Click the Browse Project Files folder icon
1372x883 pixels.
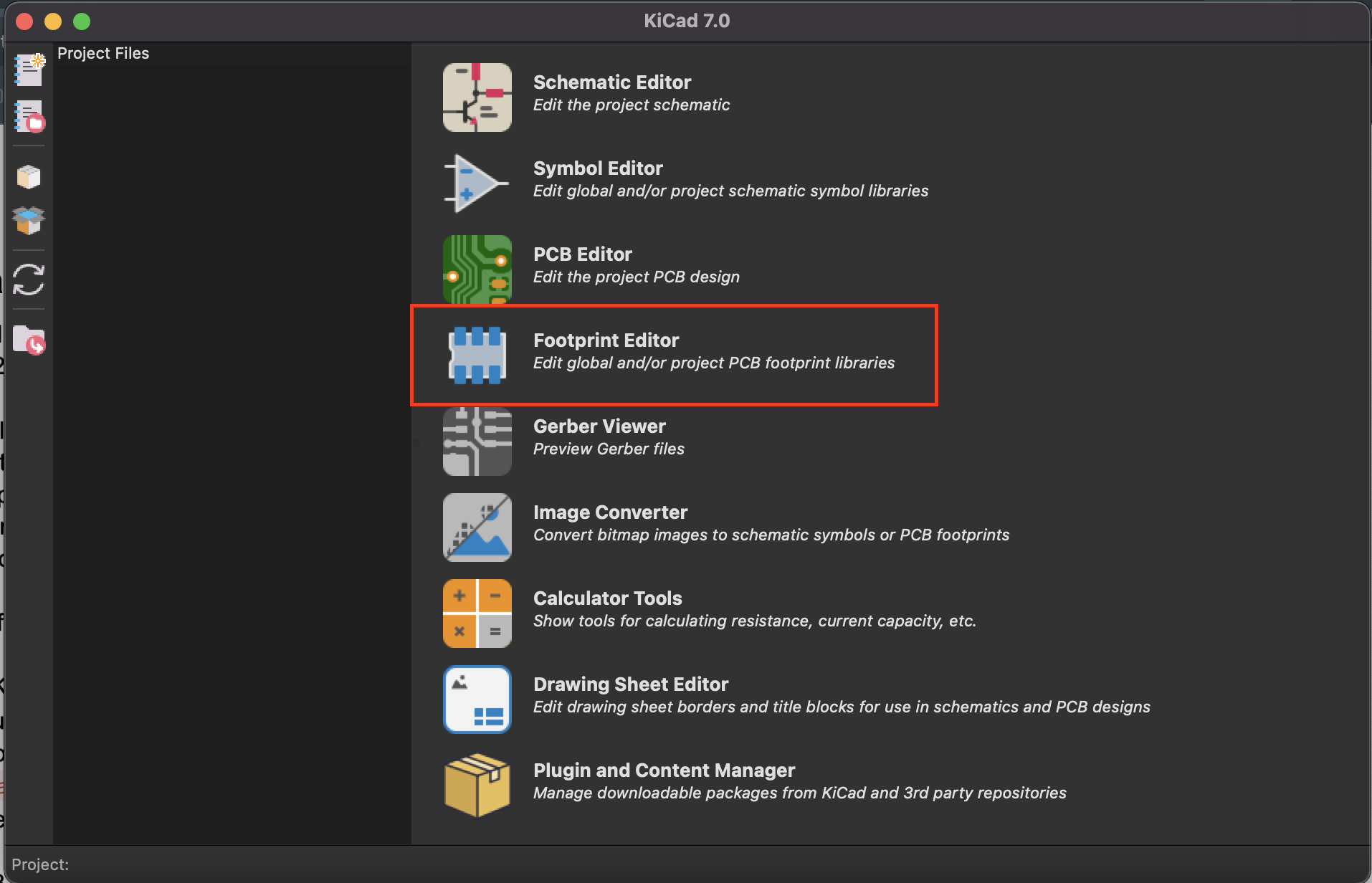(x=29, y=339)
